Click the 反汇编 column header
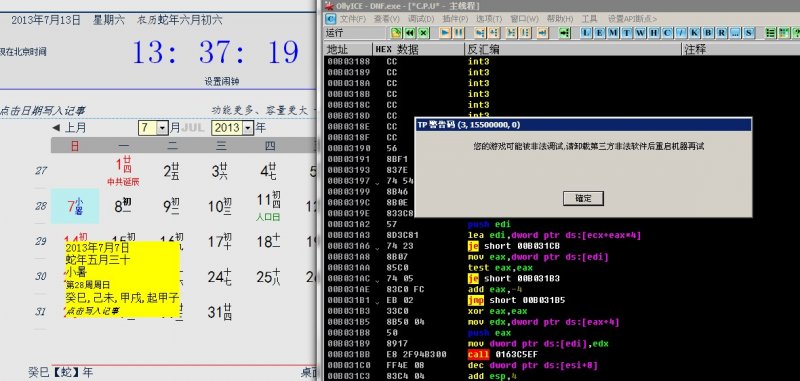This screenshot has height=381, width=800. [573, 49]
